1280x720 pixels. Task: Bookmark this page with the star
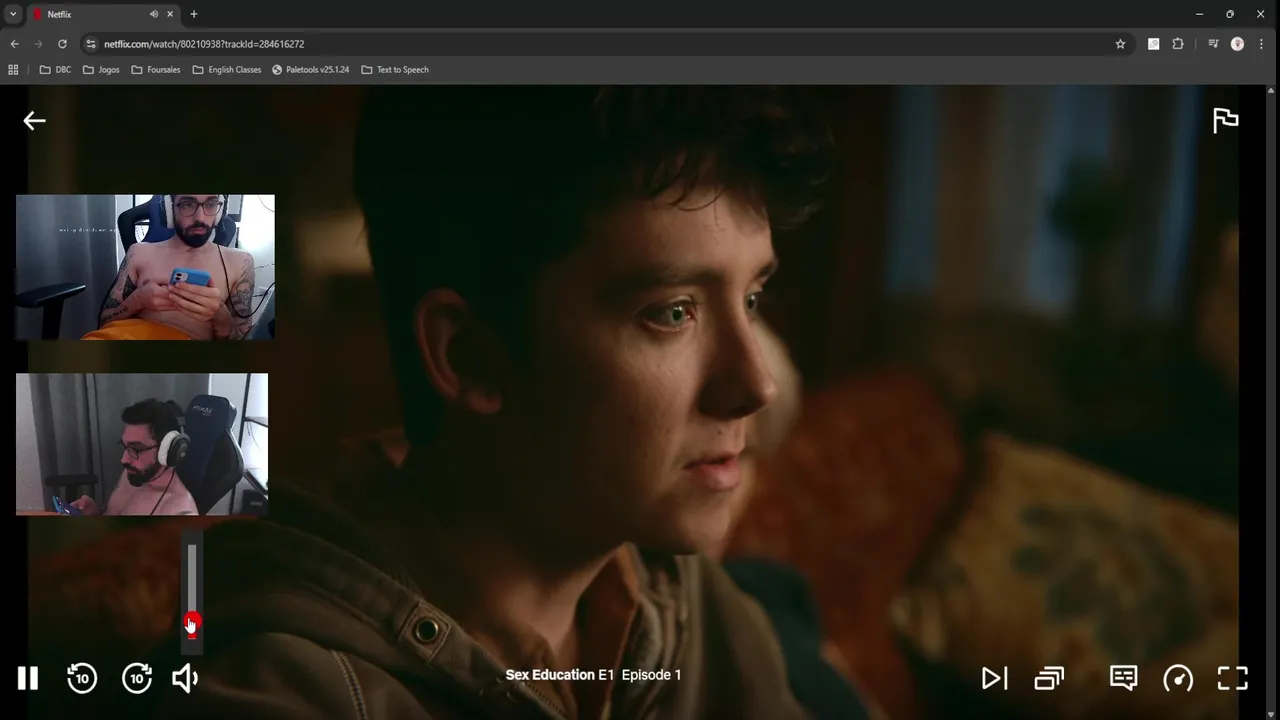(x=1120, y=44)
